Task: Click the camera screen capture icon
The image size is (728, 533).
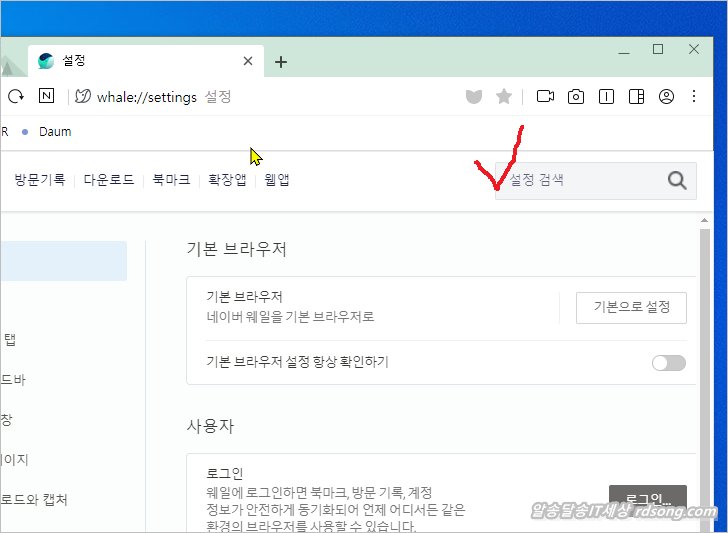Action: coord(576,97)
